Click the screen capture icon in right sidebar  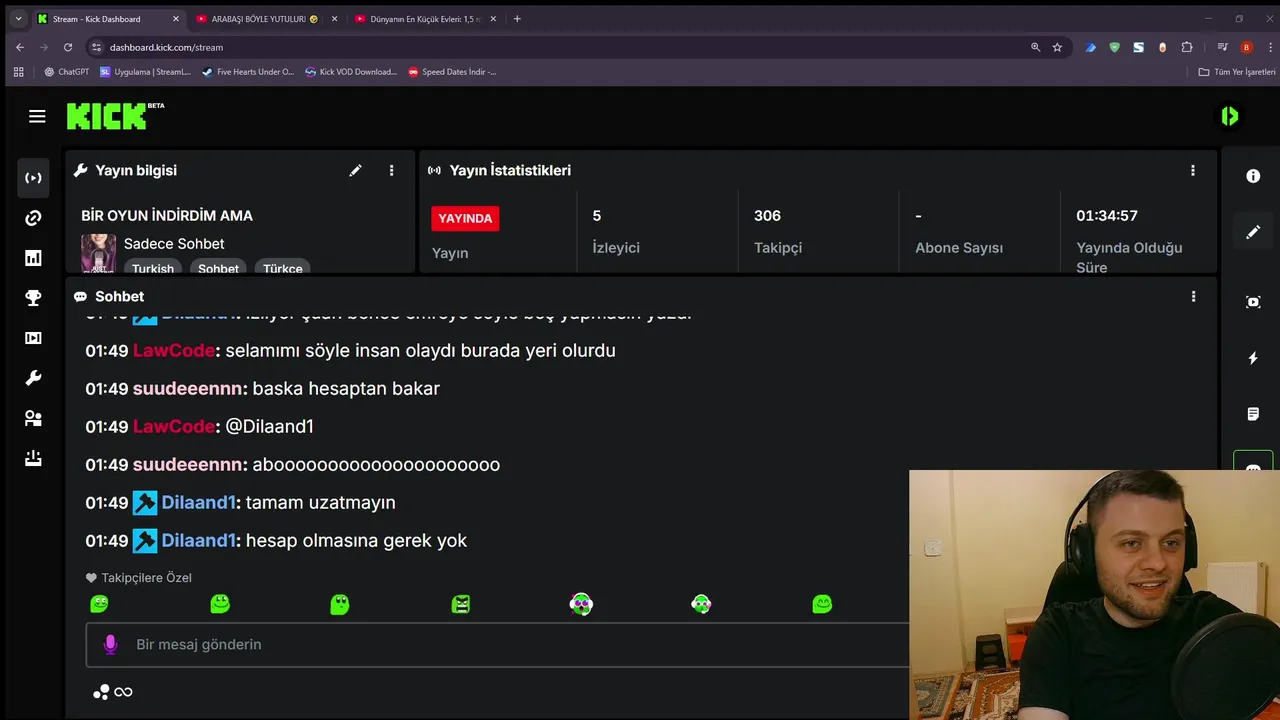tap(1253, 302)
